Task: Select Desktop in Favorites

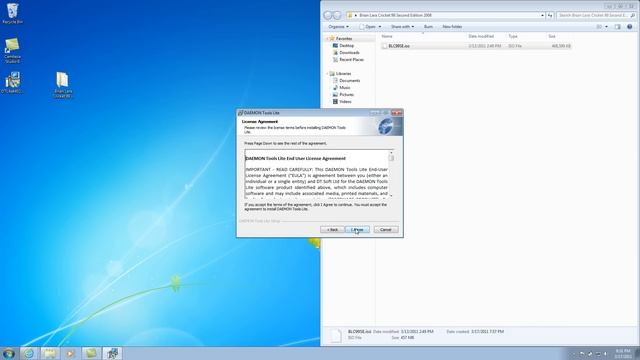Action: [x=347, y=46]
